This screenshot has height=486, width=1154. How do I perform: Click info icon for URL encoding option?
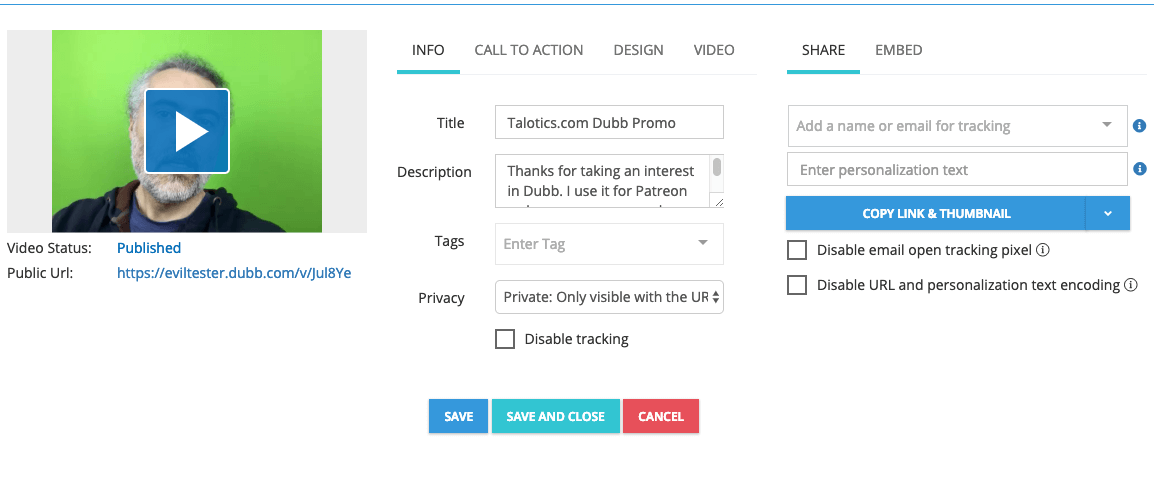click(1131, 285)
